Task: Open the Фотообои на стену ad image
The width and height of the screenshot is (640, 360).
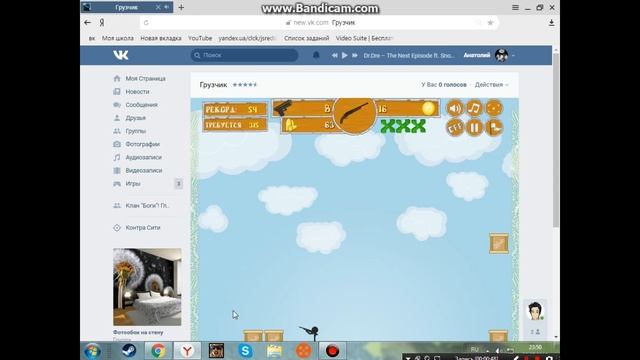Action: tap(147, 287)
